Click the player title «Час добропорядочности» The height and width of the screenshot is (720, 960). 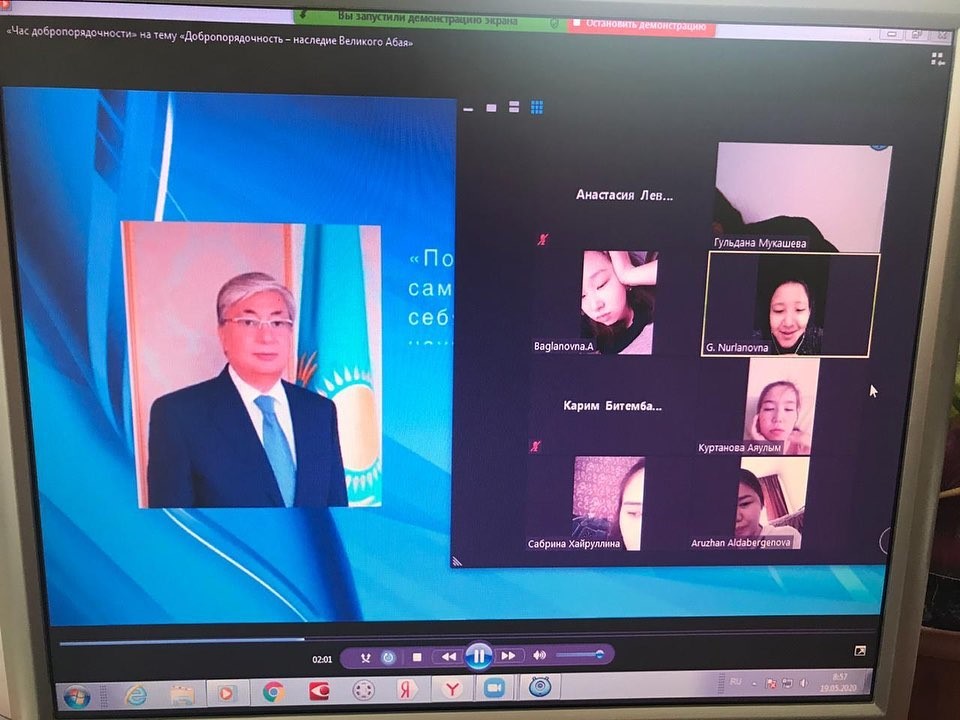pos(209,36)
